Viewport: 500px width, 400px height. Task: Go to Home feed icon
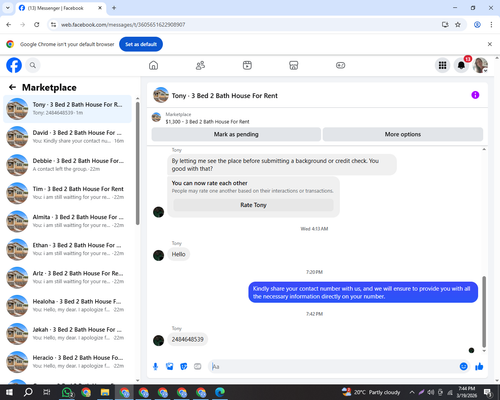(x=153, y=65)
